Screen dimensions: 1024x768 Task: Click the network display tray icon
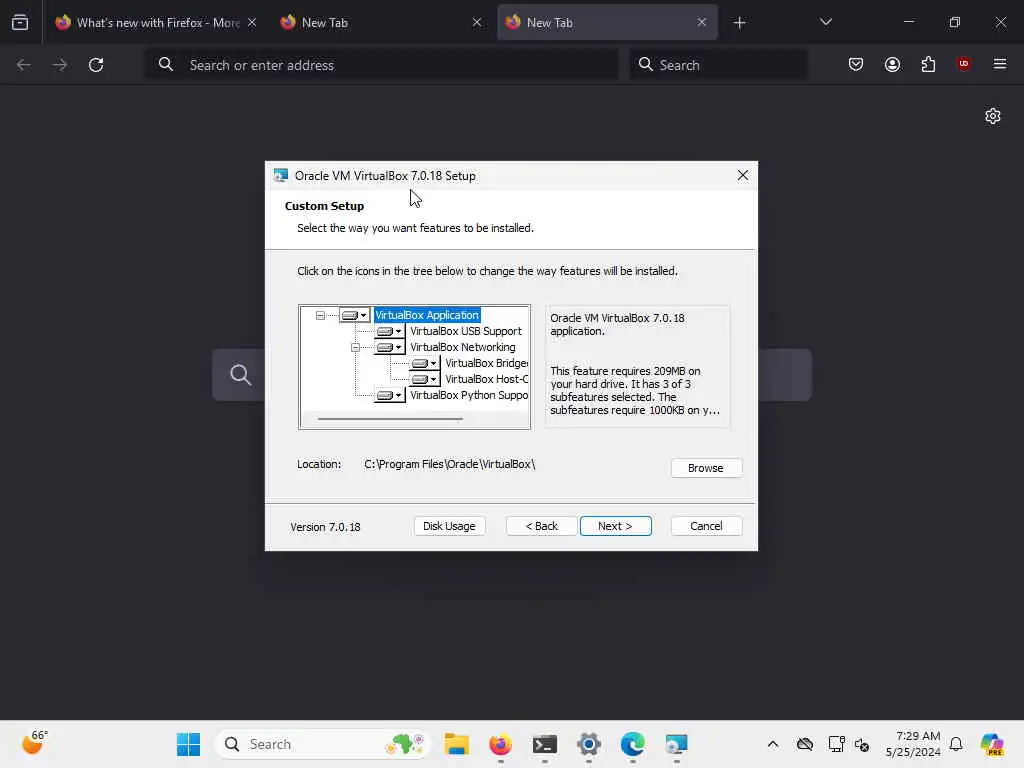[836, 744]
